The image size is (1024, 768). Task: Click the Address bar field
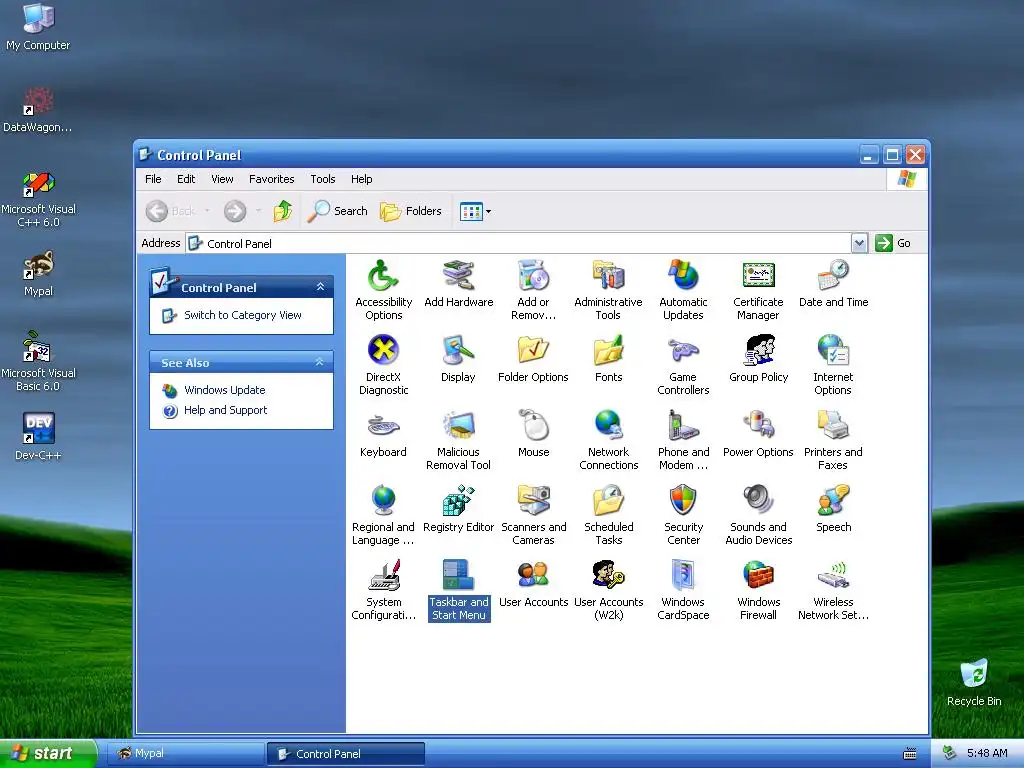518,243
